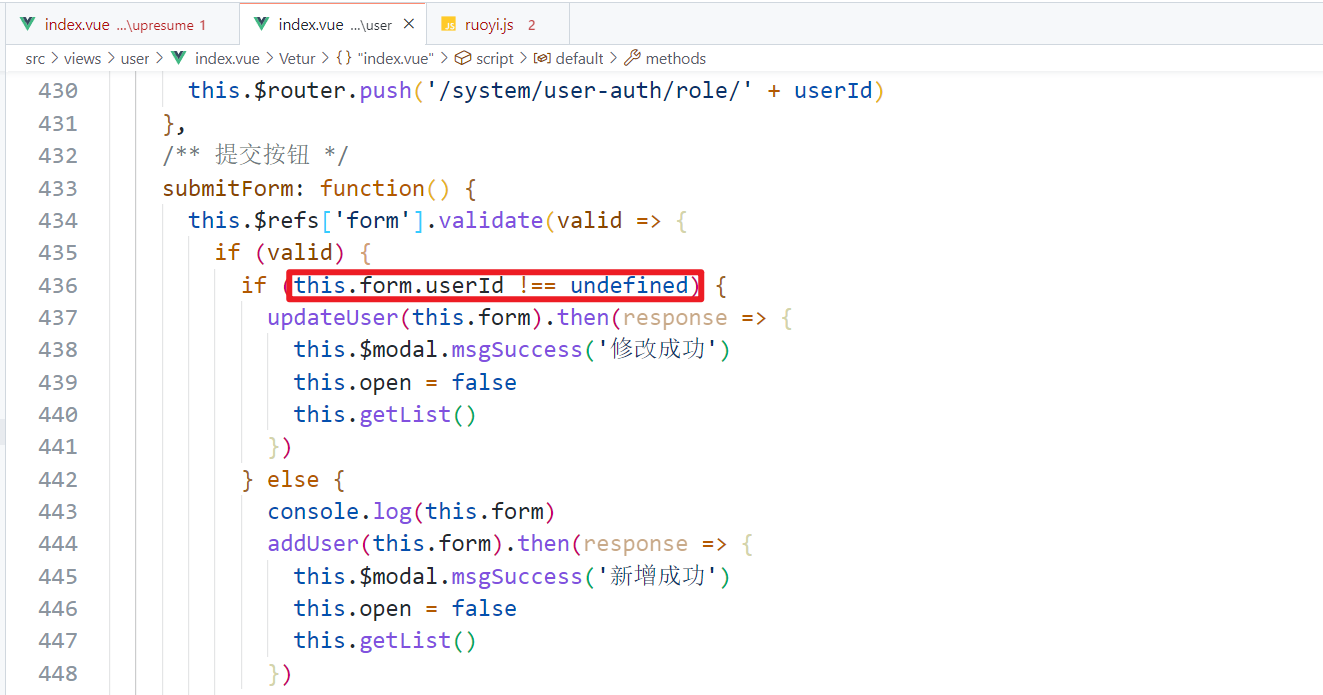Click the wrench icon beside methods breadcrumb

(x=632, y=58)
